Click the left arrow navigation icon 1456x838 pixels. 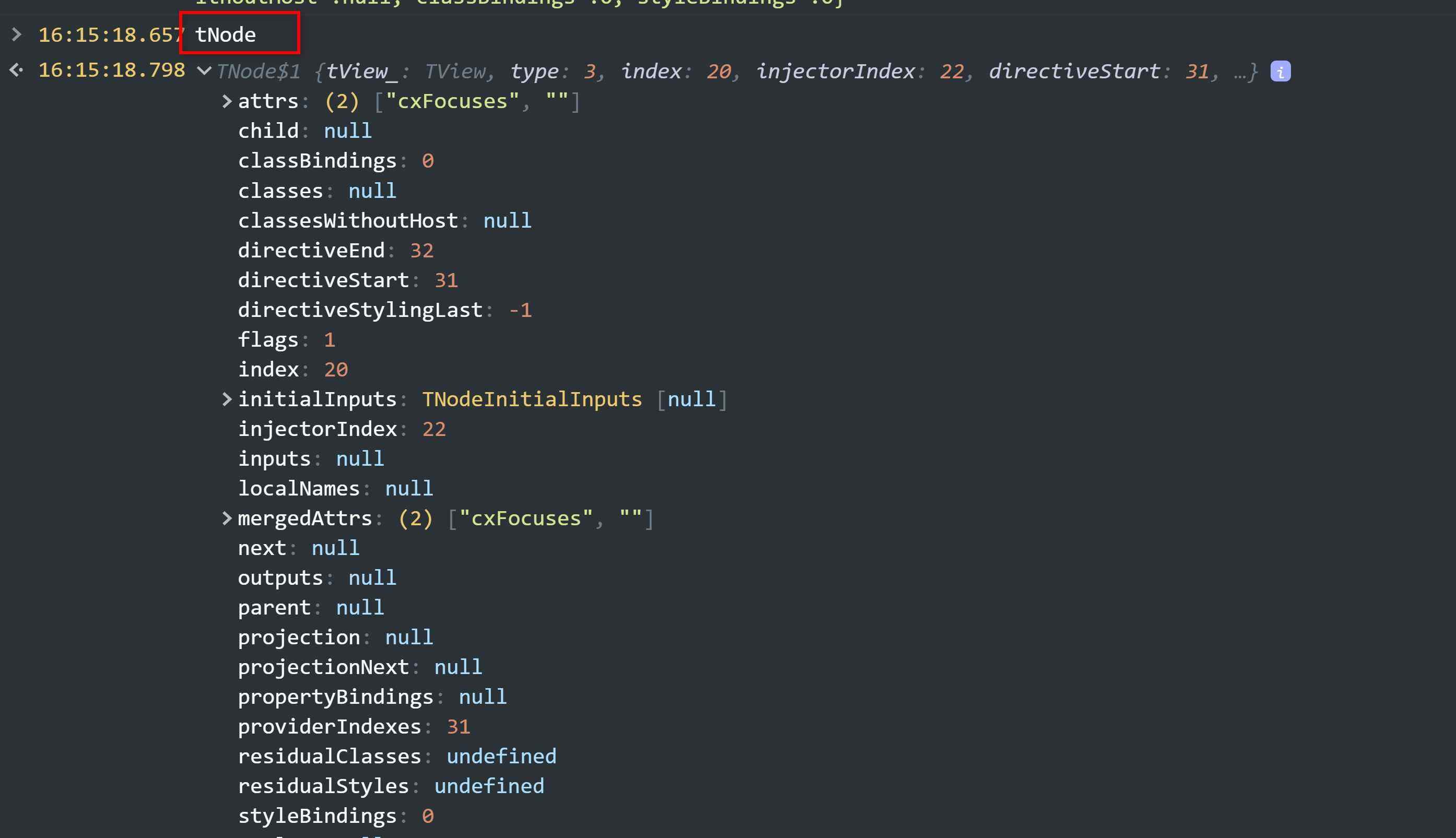(x=16, y=71)
